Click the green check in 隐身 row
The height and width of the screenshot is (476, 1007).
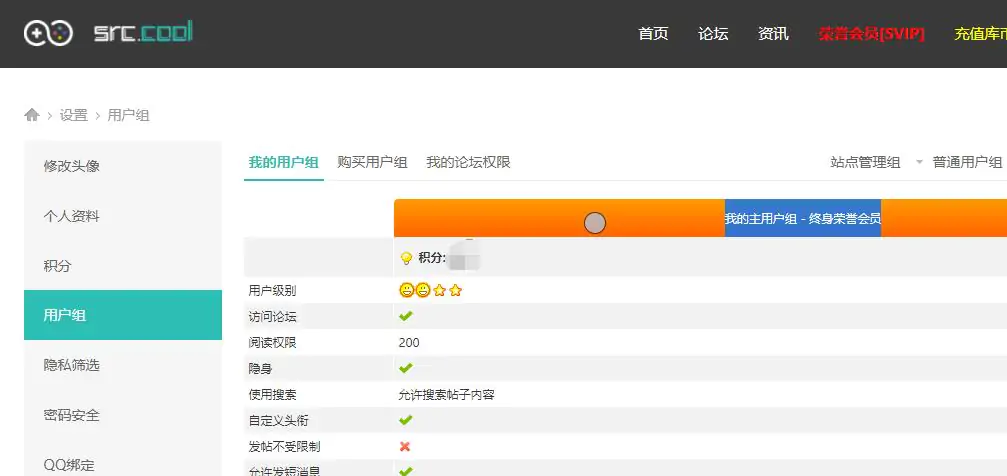click(405, 368)
